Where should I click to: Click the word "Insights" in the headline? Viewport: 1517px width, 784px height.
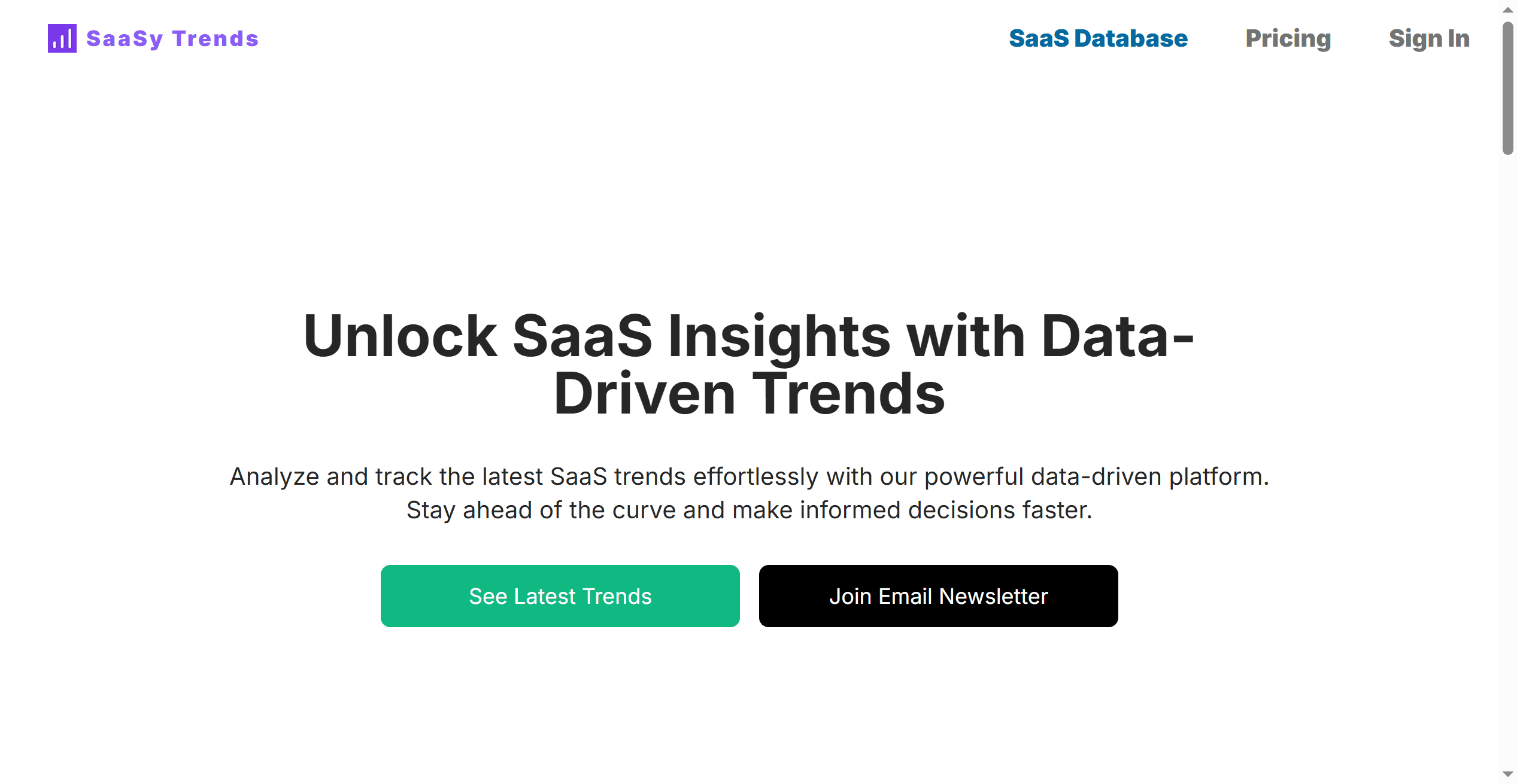click(x=779, y=336)
